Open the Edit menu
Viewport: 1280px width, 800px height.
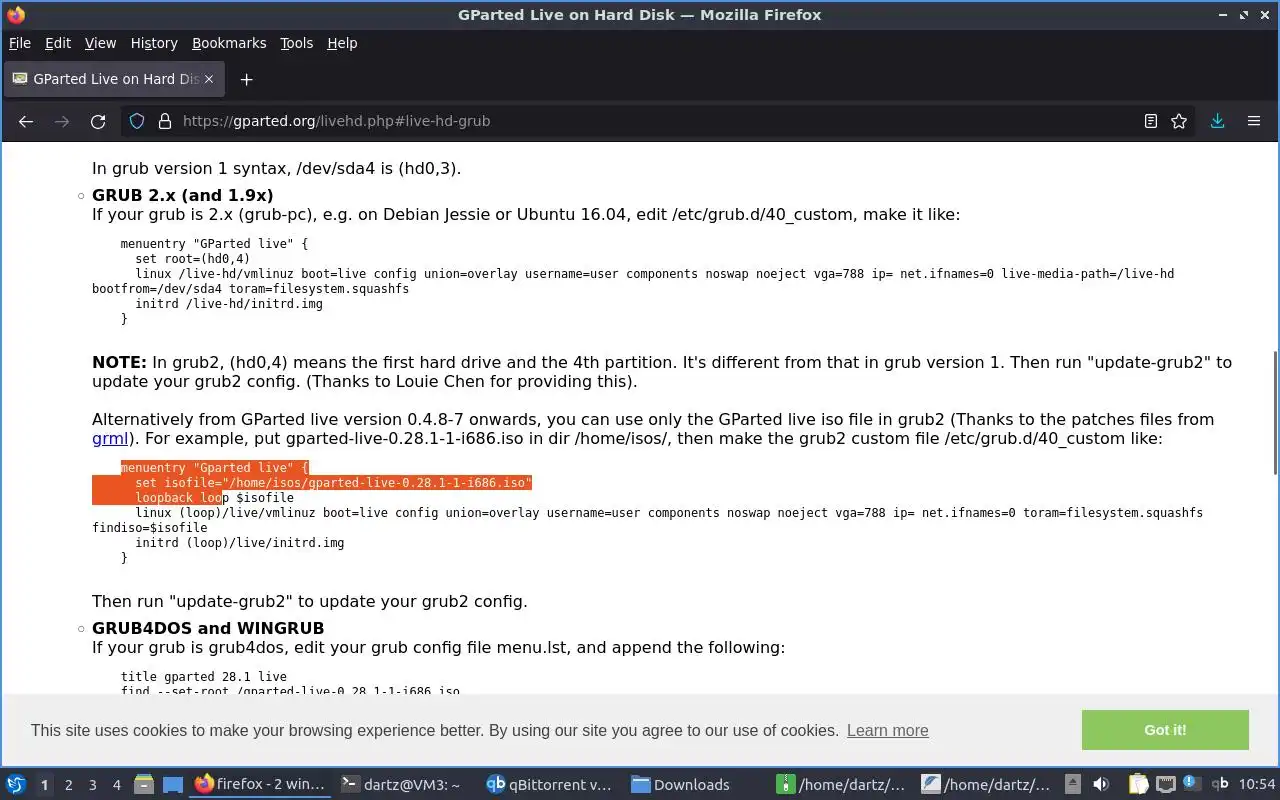tap(58, 43)
